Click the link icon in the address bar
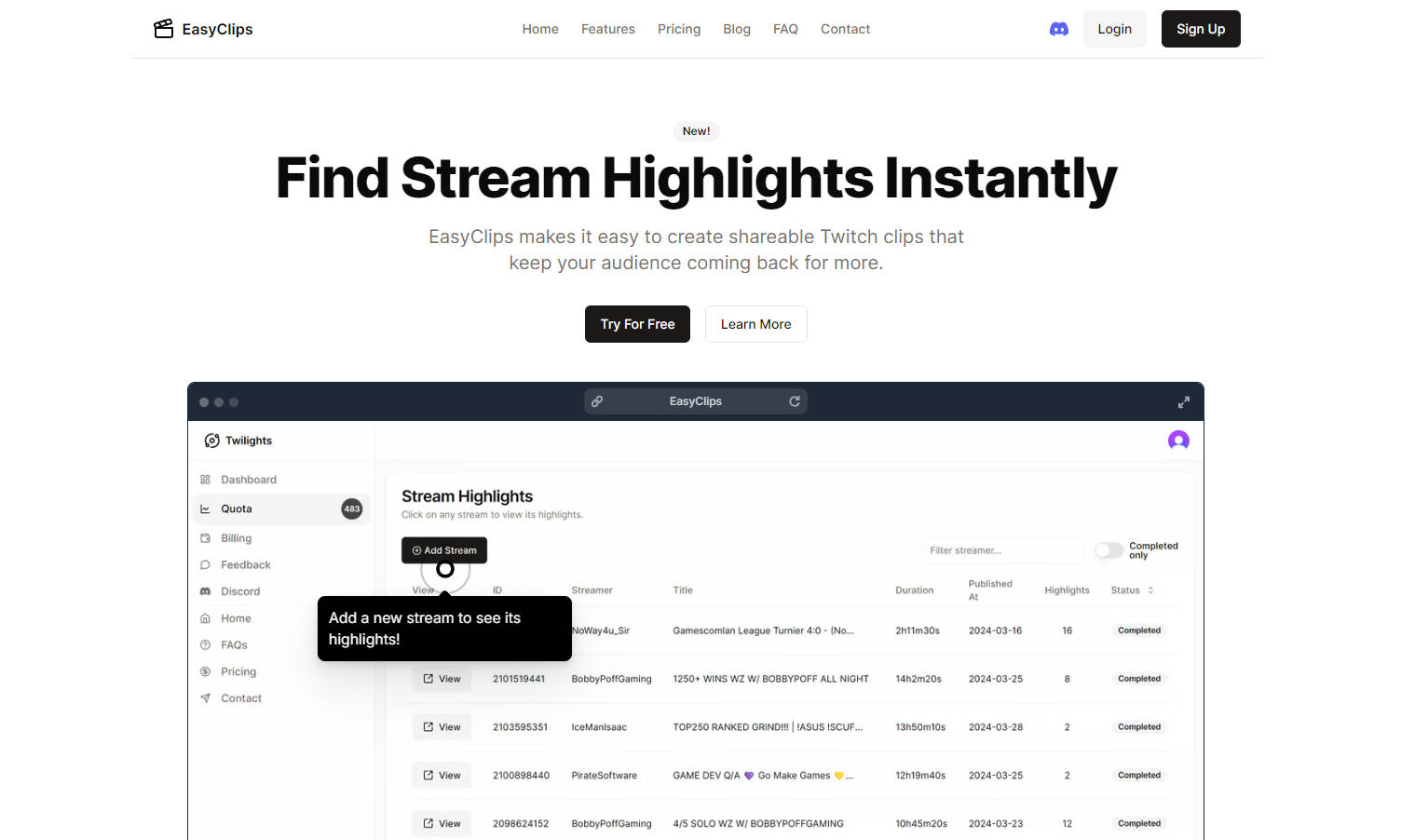Viewport: 1401px width, 840px height. tap(597, 401)
